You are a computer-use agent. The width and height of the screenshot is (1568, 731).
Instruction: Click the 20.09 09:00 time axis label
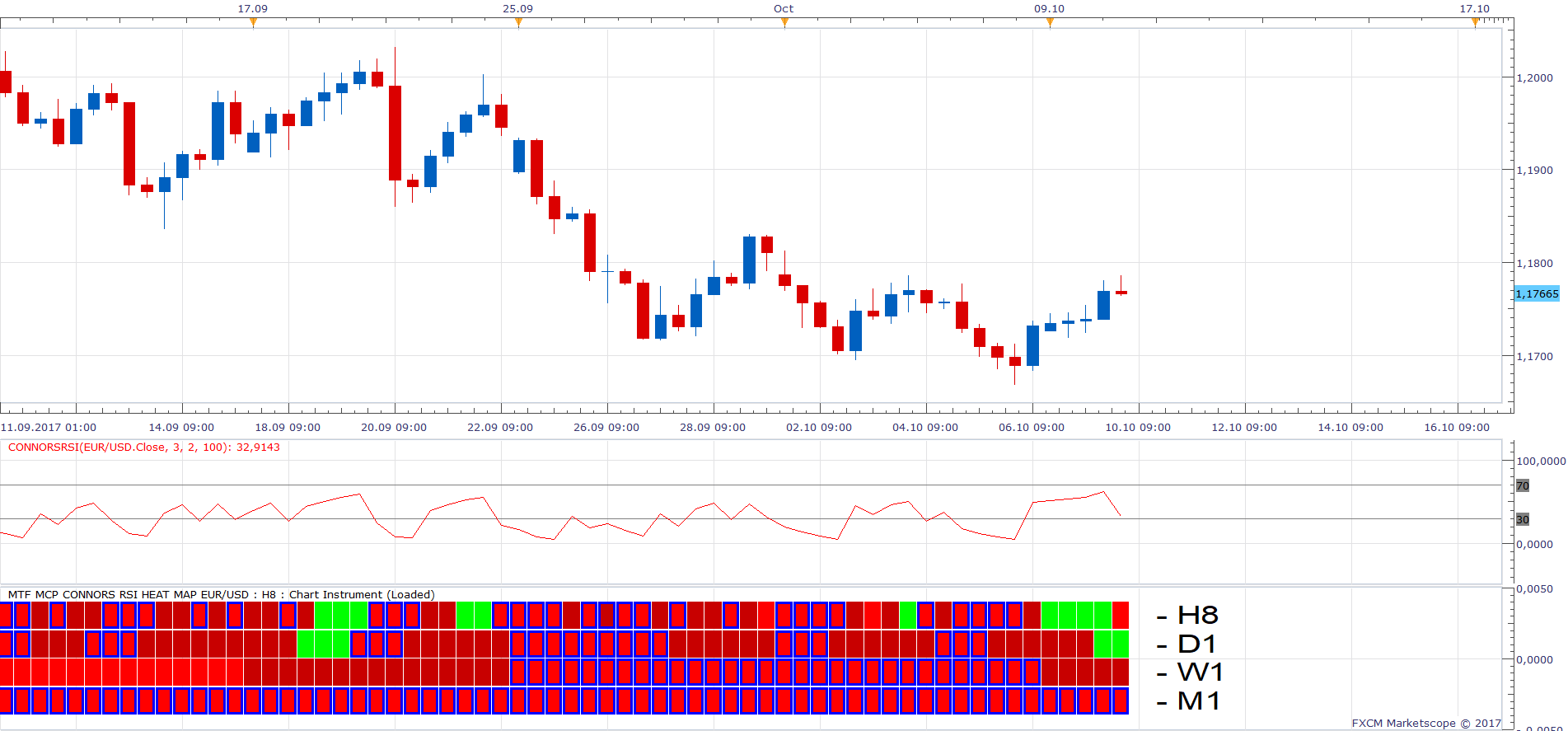click(394, 427)
